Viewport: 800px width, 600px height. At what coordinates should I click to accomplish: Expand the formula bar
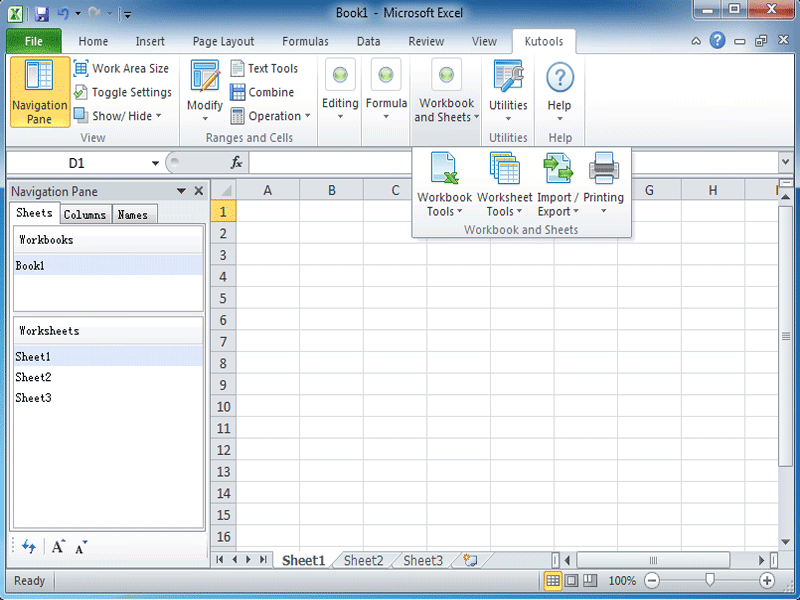[785, 163]
